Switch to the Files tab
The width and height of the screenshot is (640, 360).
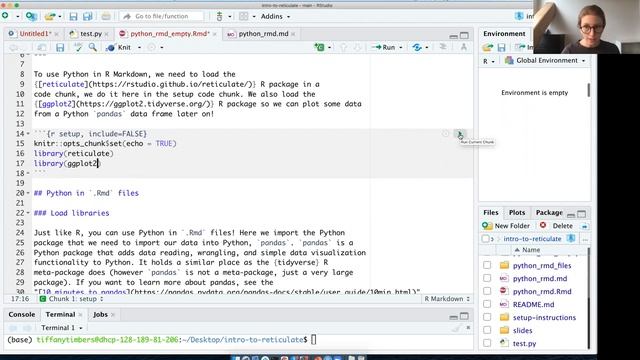[x=491, y=213]
